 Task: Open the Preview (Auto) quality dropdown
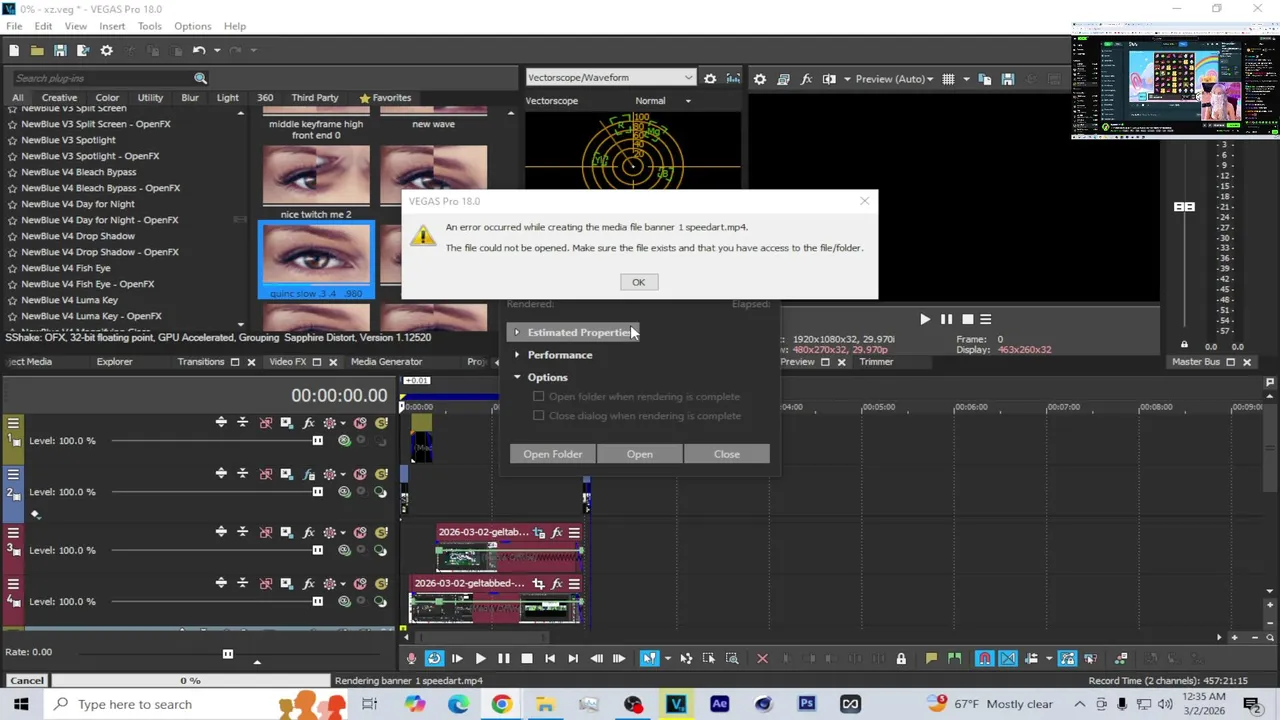[894, 79]
